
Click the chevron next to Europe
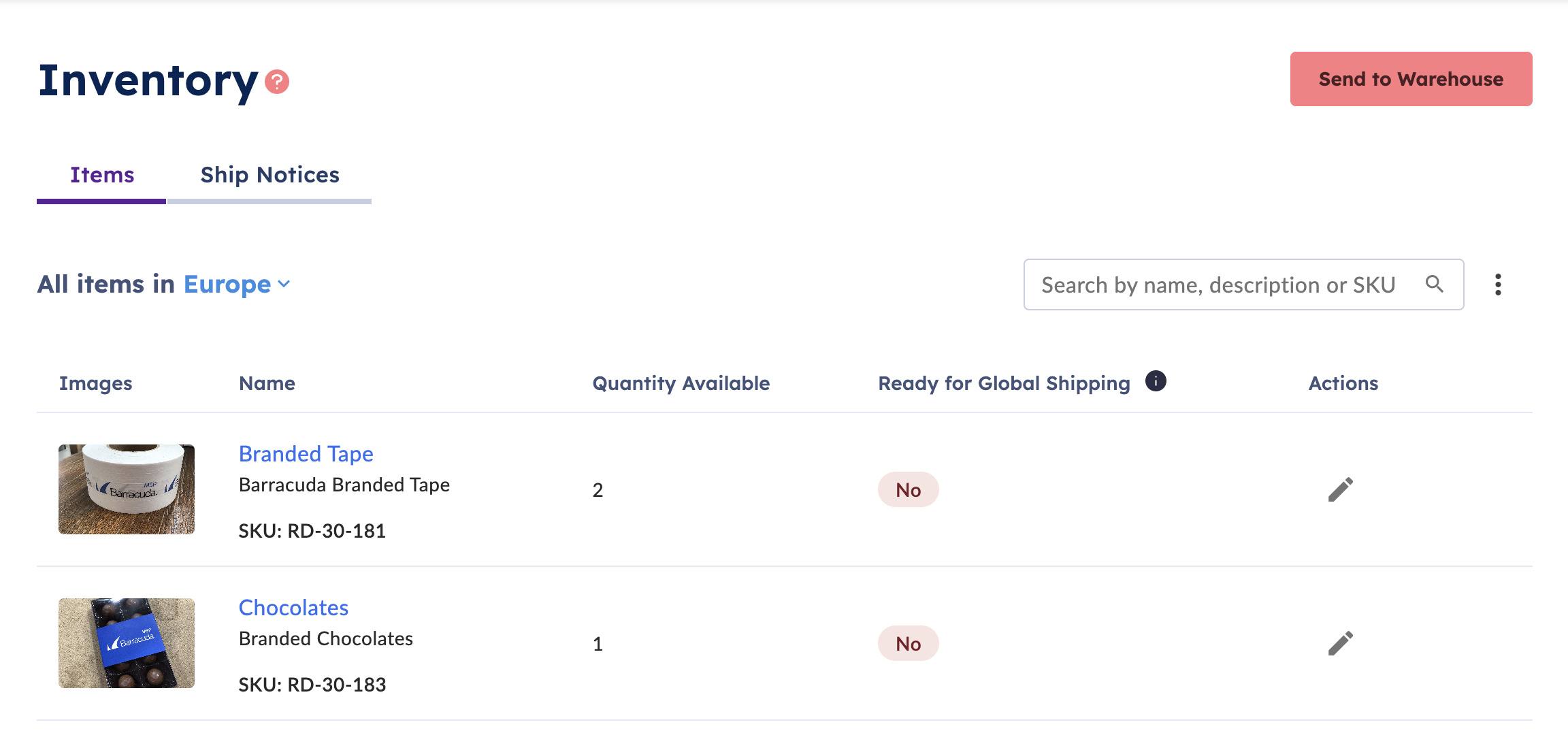coord(284,284)
